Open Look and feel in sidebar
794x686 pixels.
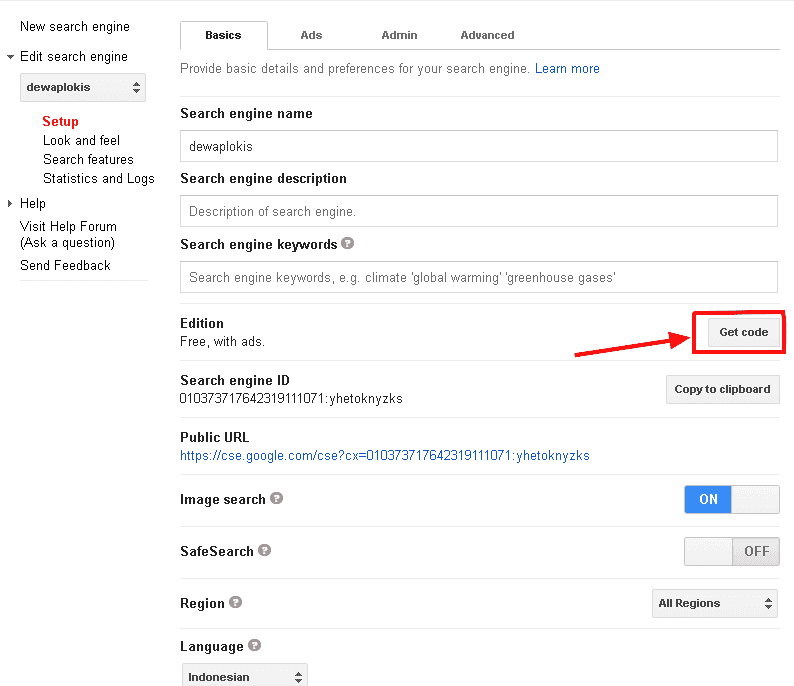point(81,140)
